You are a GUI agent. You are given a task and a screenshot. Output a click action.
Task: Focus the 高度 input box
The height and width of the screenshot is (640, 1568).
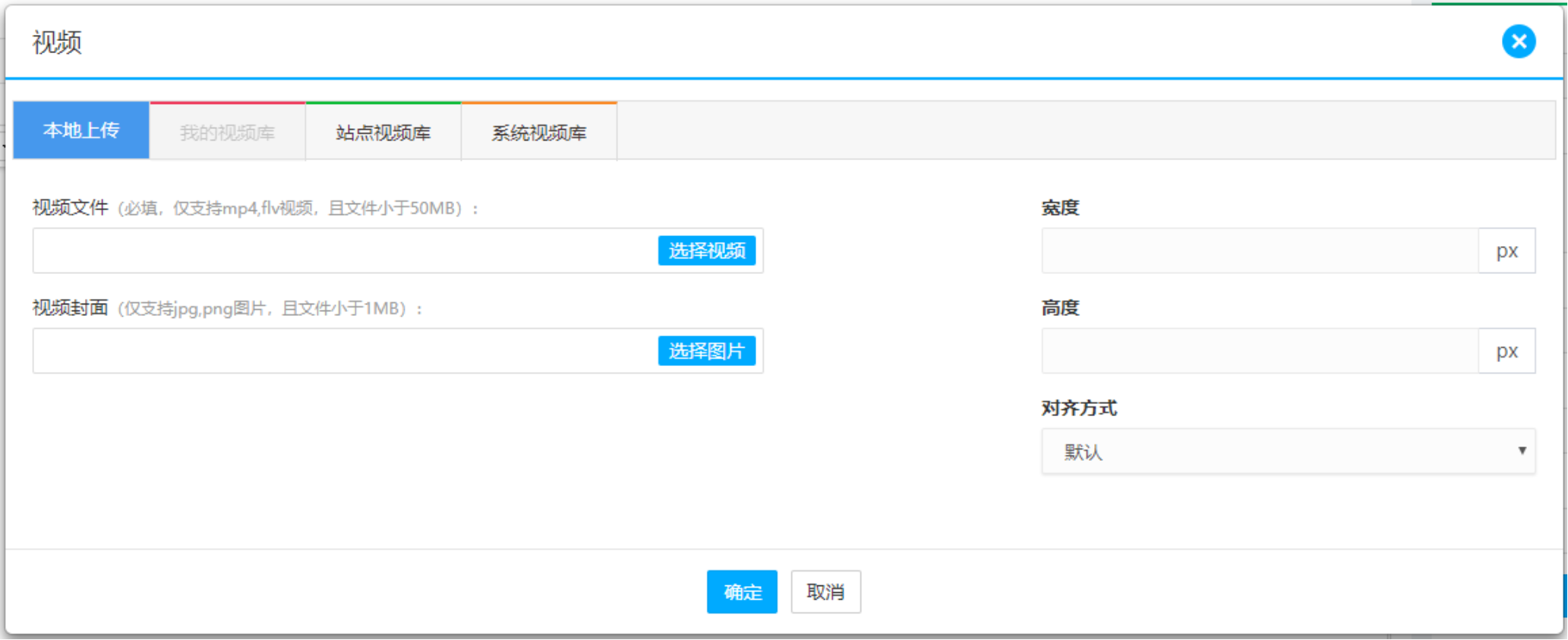click(1259, 352)
